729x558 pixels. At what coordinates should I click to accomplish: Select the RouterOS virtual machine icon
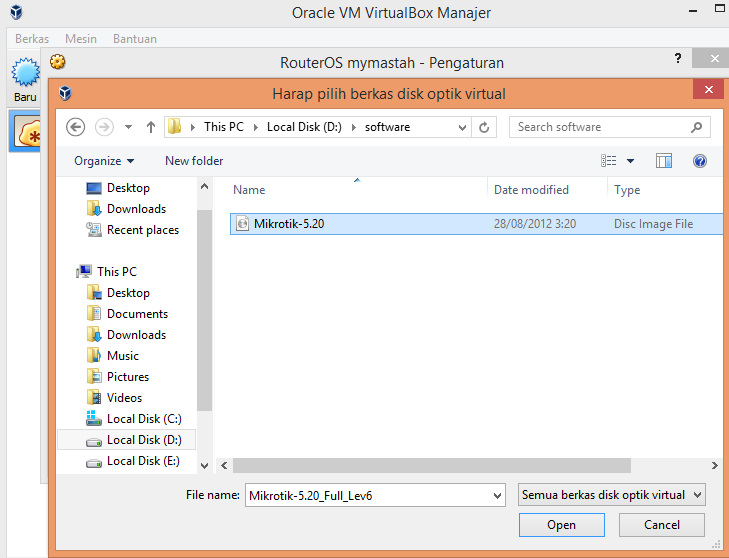pyautogui.click(x=28, y=131)
